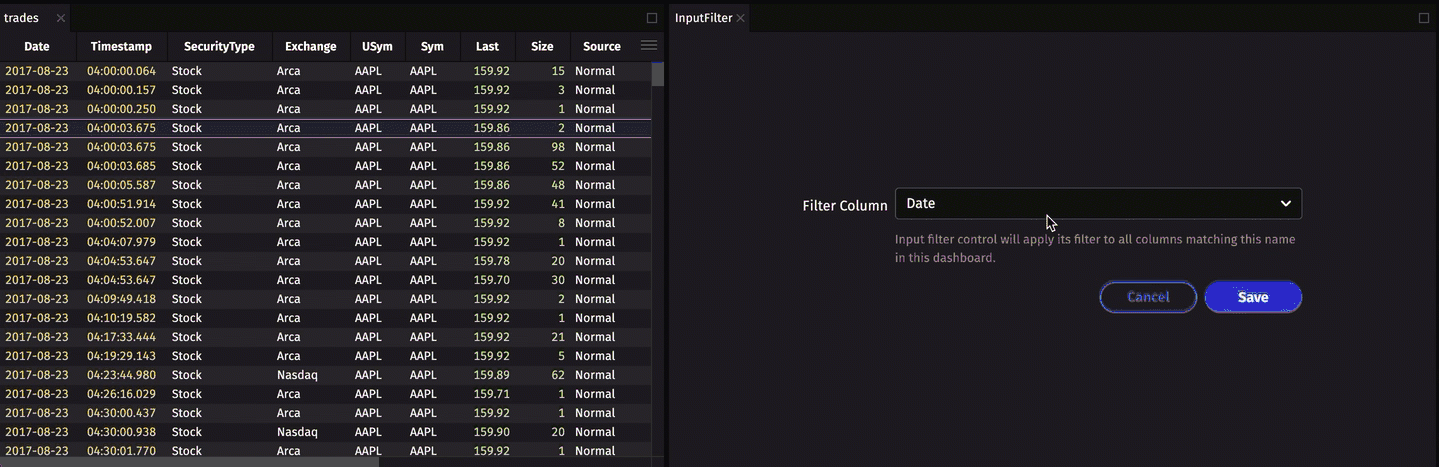
Task: Sort by the Timestamp column header
Action: (x=121, y=46)
